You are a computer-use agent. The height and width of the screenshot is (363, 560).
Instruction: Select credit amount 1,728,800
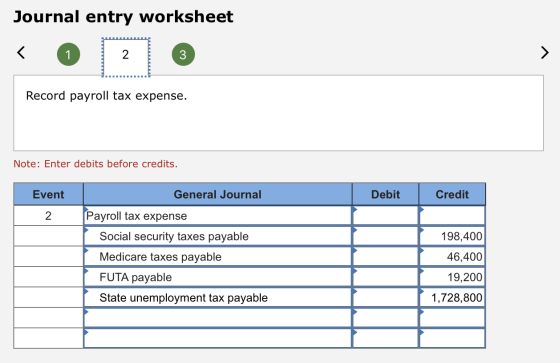[x=452, y=297]
